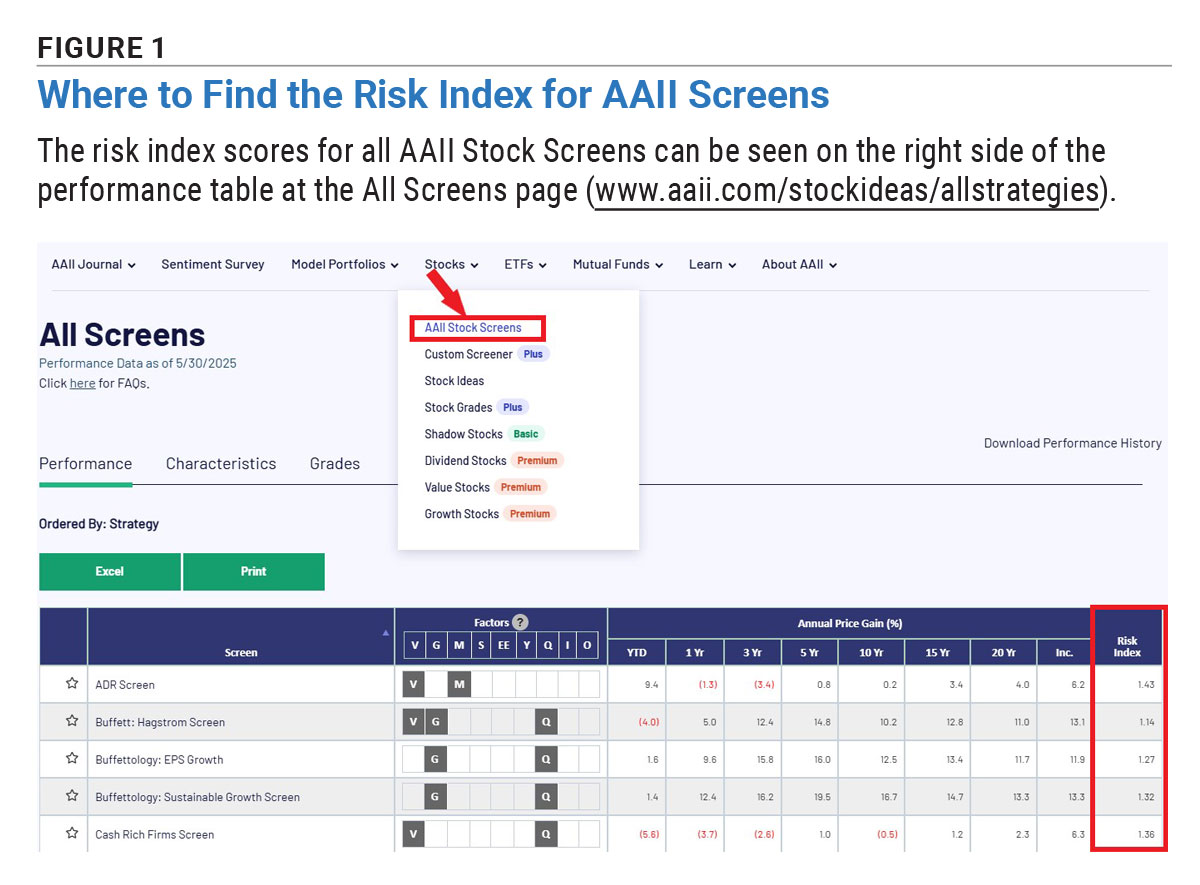This screenshot has width=1200, height=885.
Task: Sort by the 5 Yr column header
Action: 812,652
